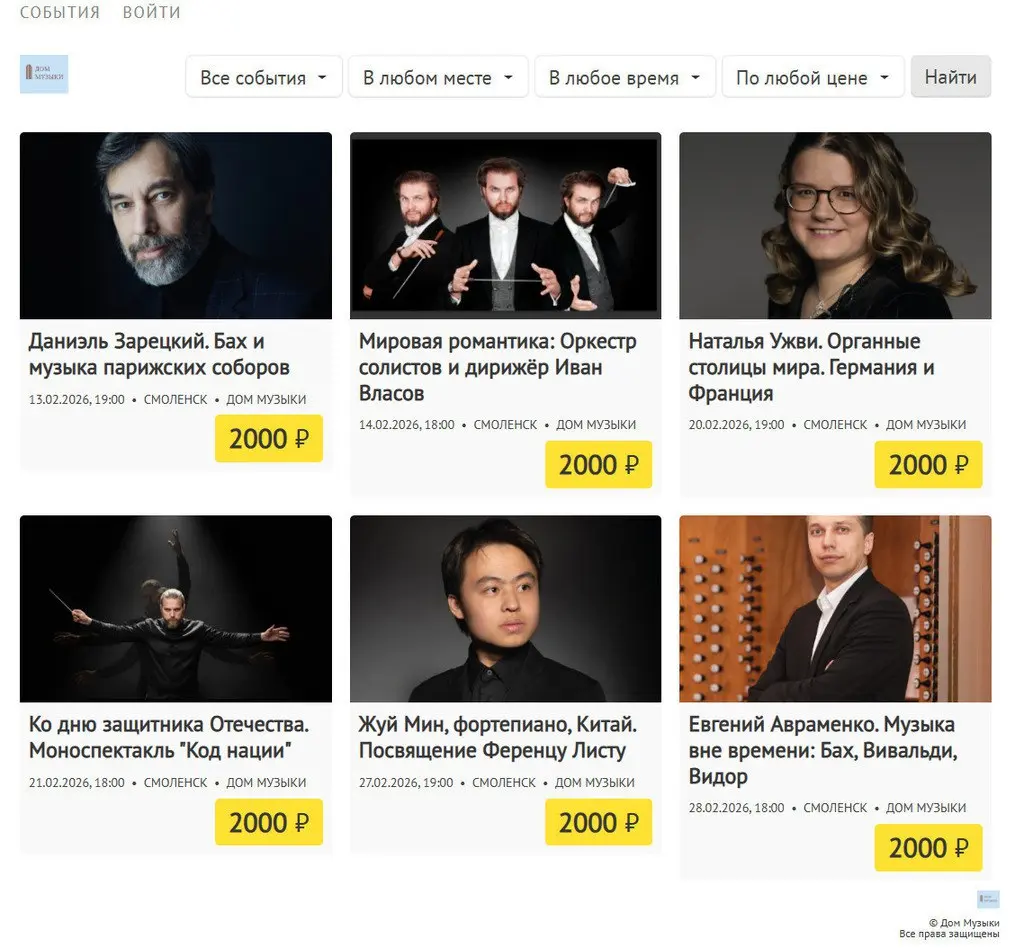
Task: Click the Дом Музыки logo in header
Action: pos(44,74)
